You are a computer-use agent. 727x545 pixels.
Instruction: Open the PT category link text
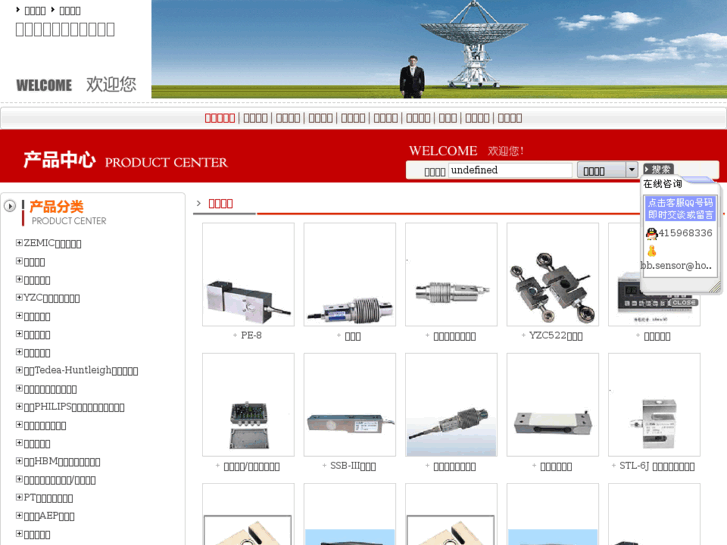tap(48, 498)
